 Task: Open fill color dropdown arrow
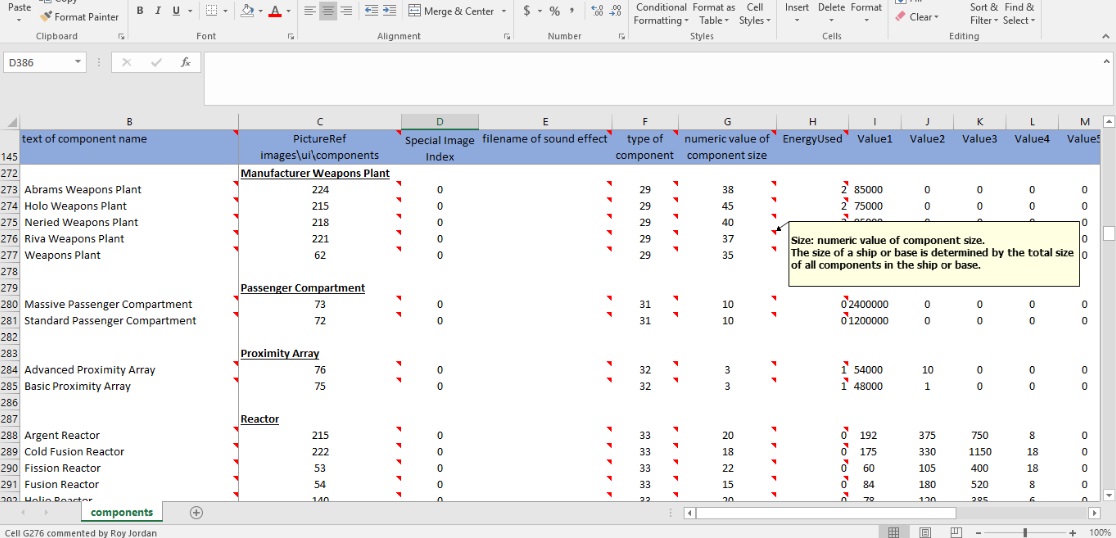click(x=260, y=11)
